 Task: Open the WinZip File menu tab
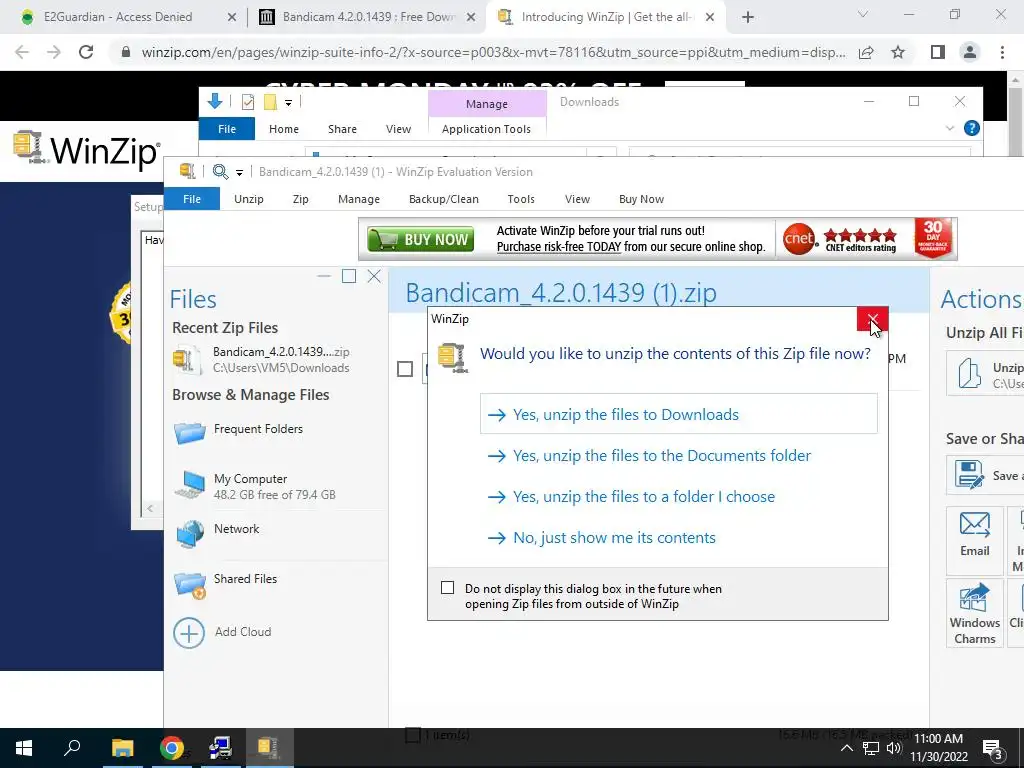tap(192, 199)
